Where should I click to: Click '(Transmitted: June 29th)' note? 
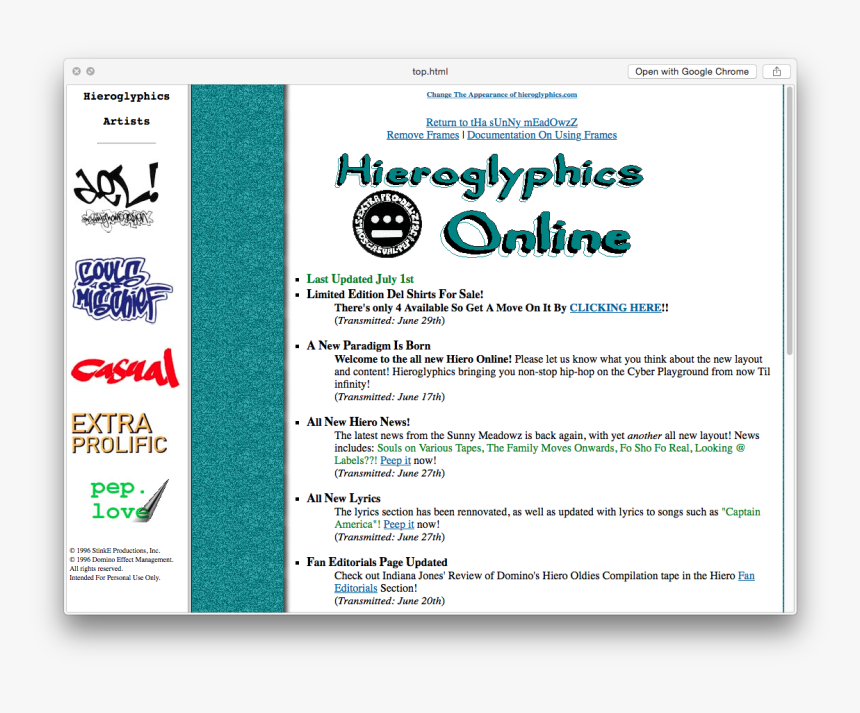coord(389,320)
